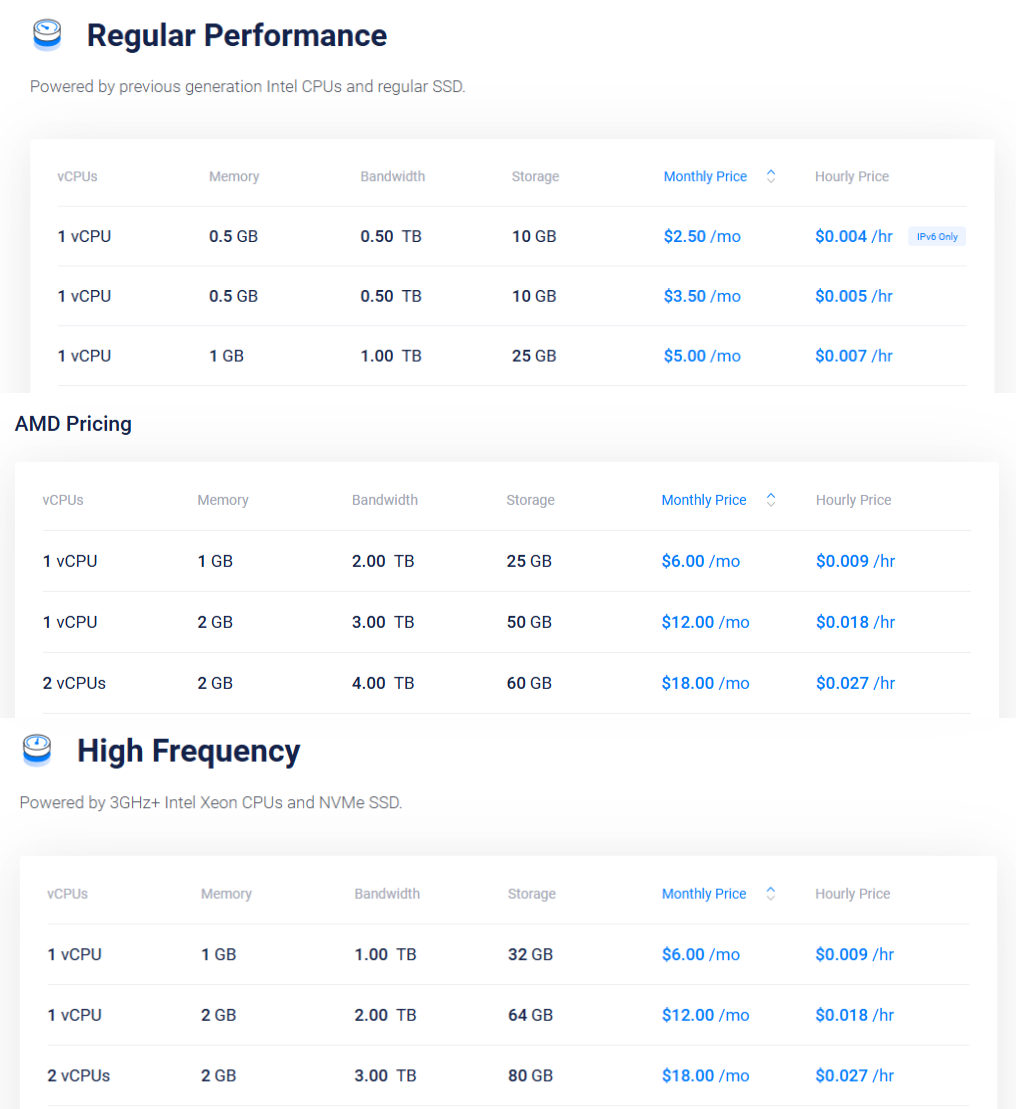Image resolution: width=1016 pixels, height=1109 pixels.
Task: Sort Regular Performance by Monthly Price header
Action: (705, 177)
